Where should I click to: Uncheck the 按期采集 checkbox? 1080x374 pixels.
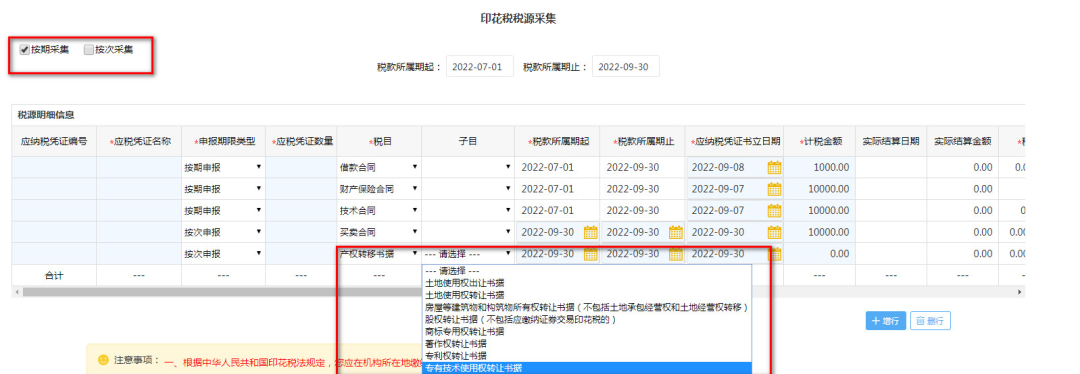pos(25,50)
